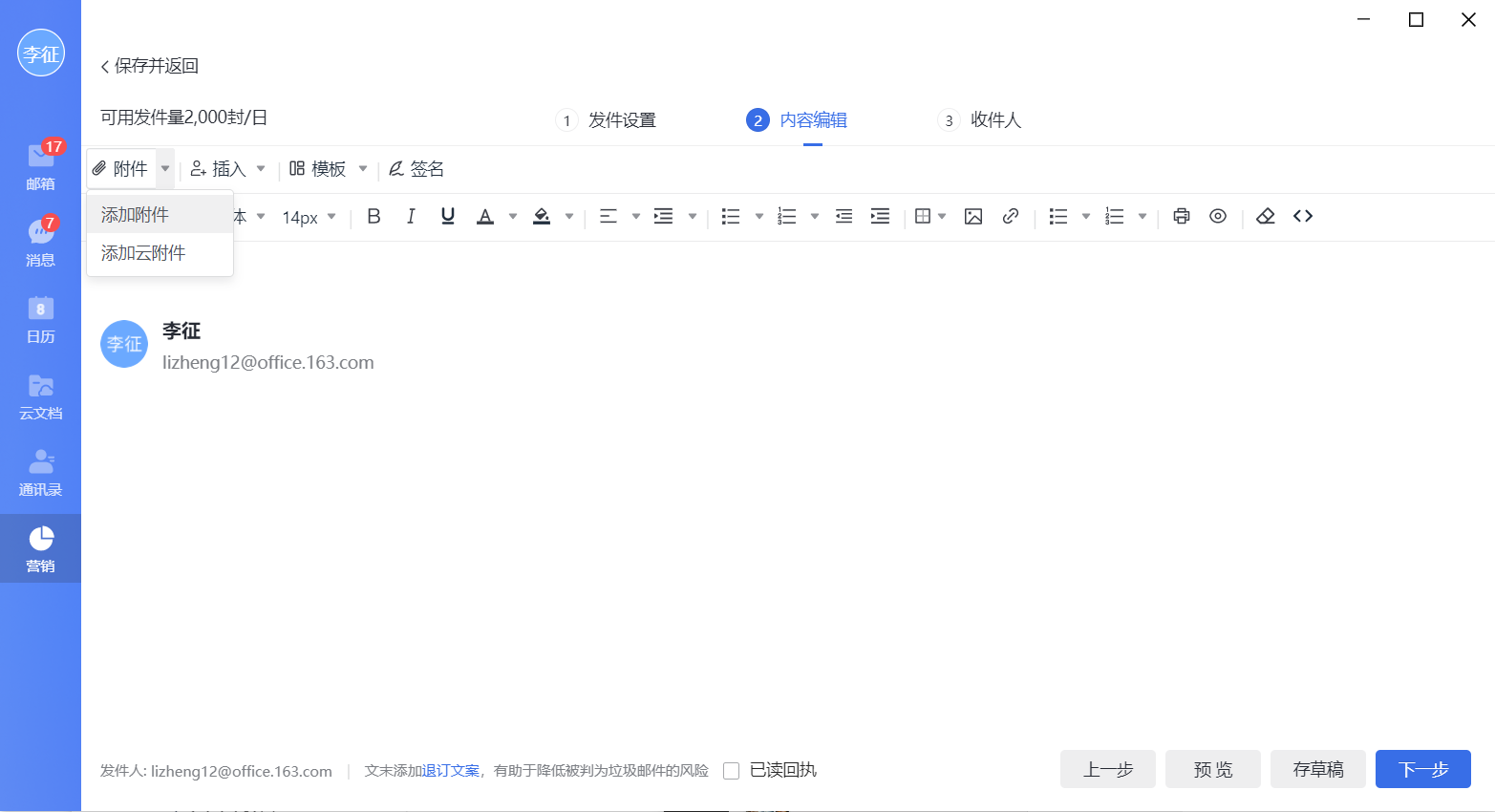The image size is (1495, 812).
Task: Open the print icon in the editor toolbar
Action: (x=1181, y=216)
